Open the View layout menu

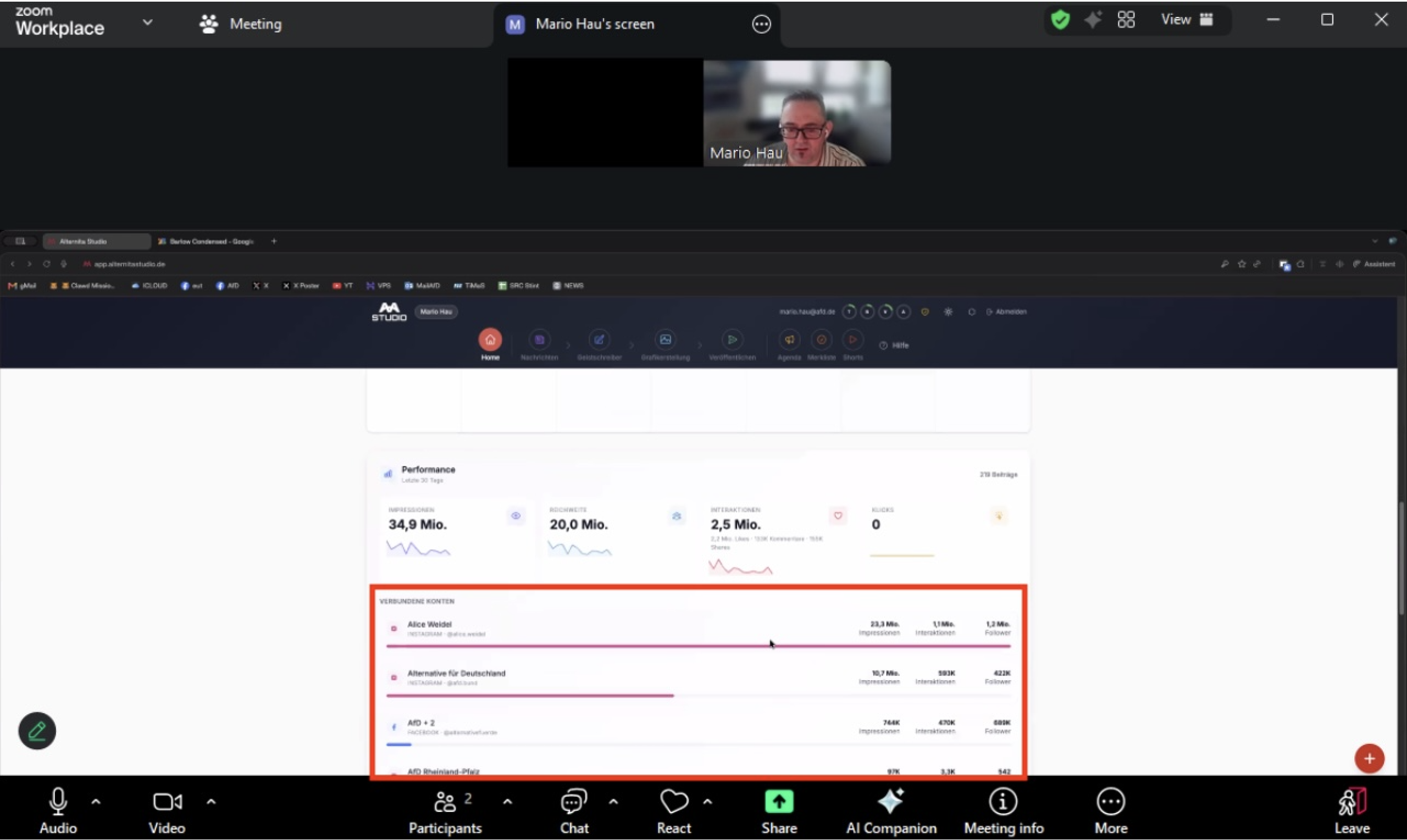[1187, 20]
